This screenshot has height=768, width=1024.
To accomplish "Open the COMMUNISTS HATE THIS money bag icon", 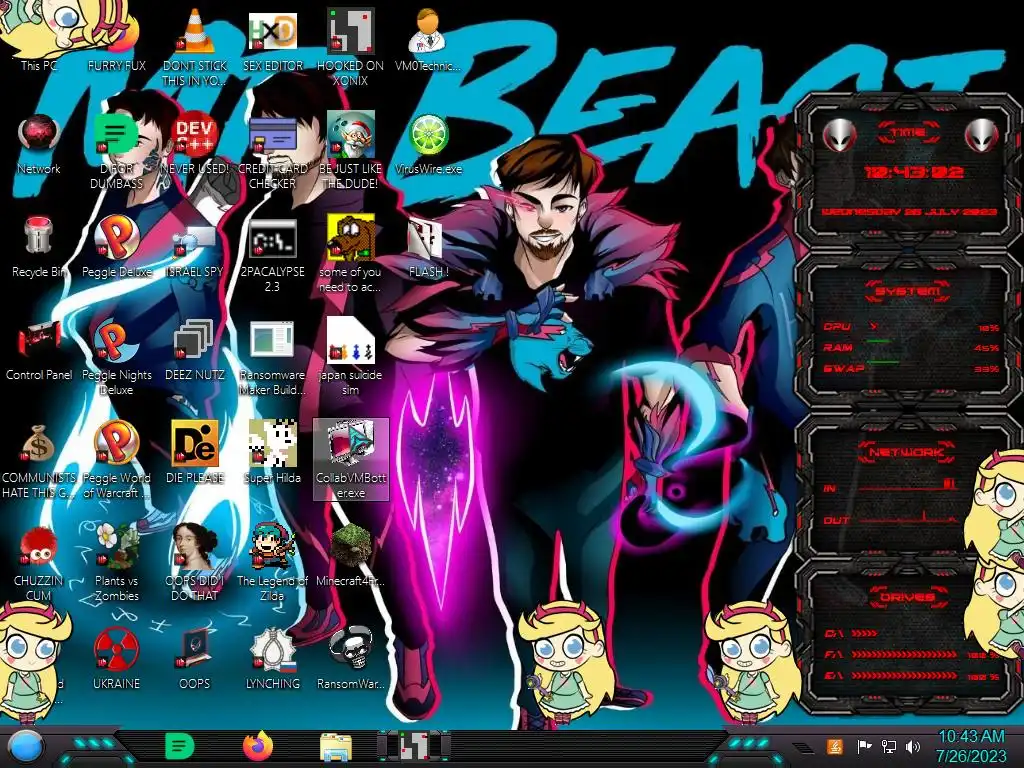I will 39,460.
